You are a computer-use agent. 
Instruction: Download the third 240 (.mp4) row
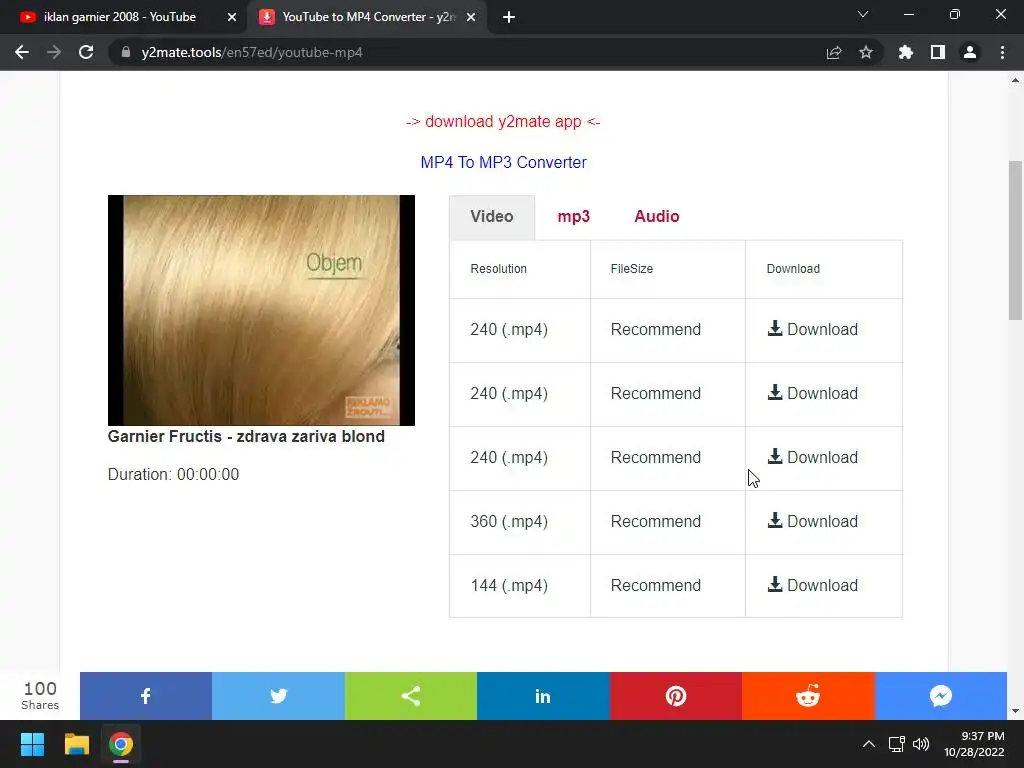[812, 457]
